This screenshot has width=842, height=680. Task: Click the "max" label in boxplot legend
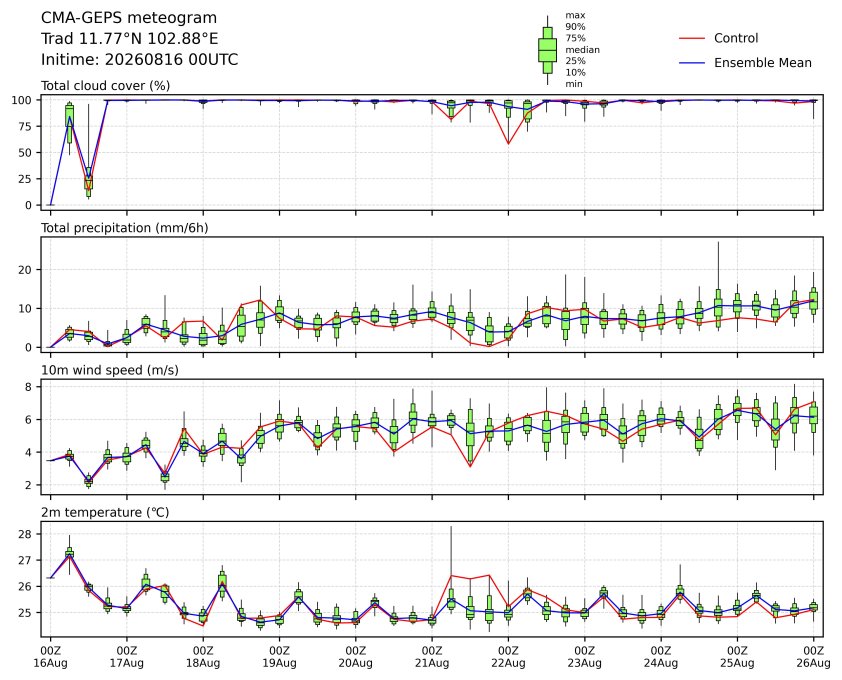pyautogui.click(x=575, y=16)
